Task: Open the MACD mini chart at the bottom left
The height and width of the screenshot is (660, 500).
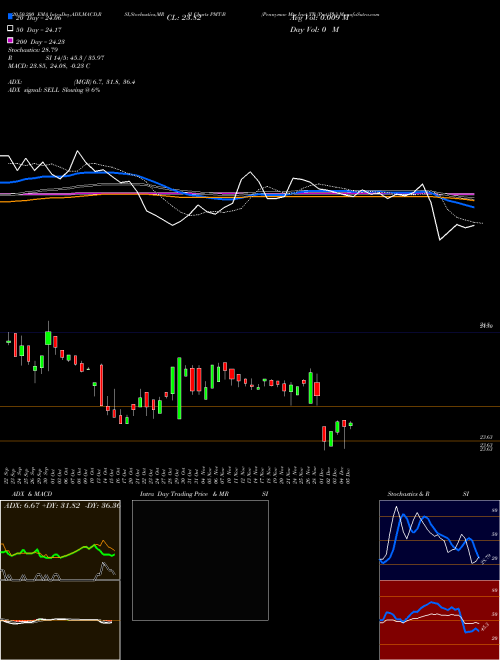Action: [x=60, y=620]
